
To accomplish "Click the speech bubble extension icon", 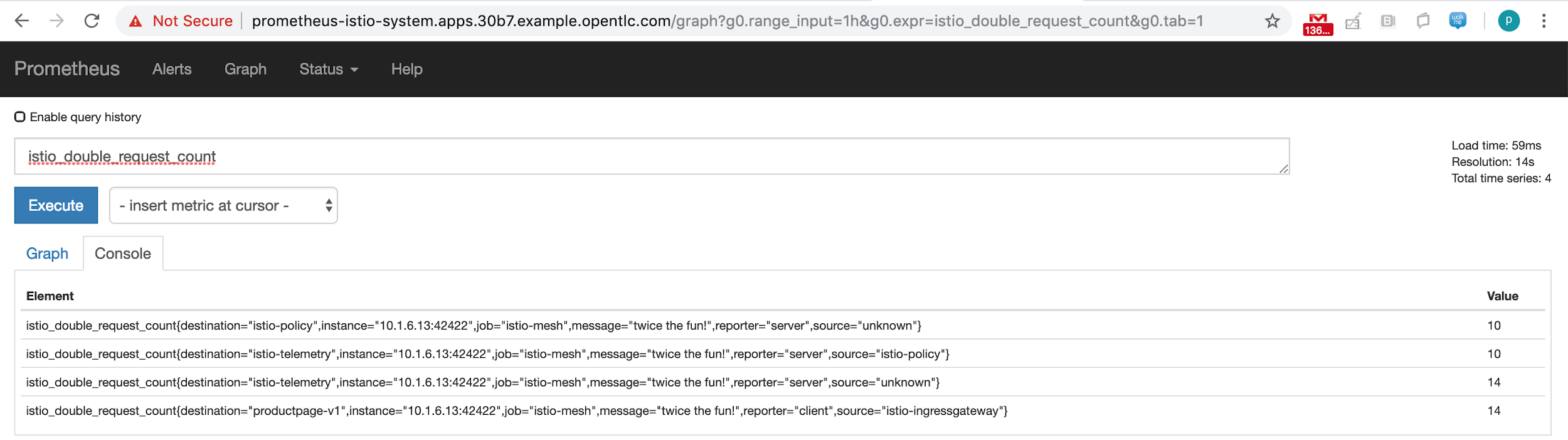I will pyautogui.click(x=1422, y=21).
